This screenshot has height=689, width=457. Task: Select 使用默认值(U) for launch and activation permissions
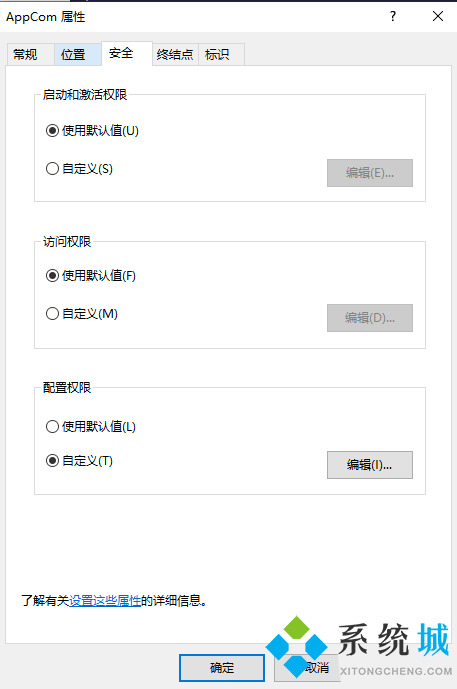(92, 131)
